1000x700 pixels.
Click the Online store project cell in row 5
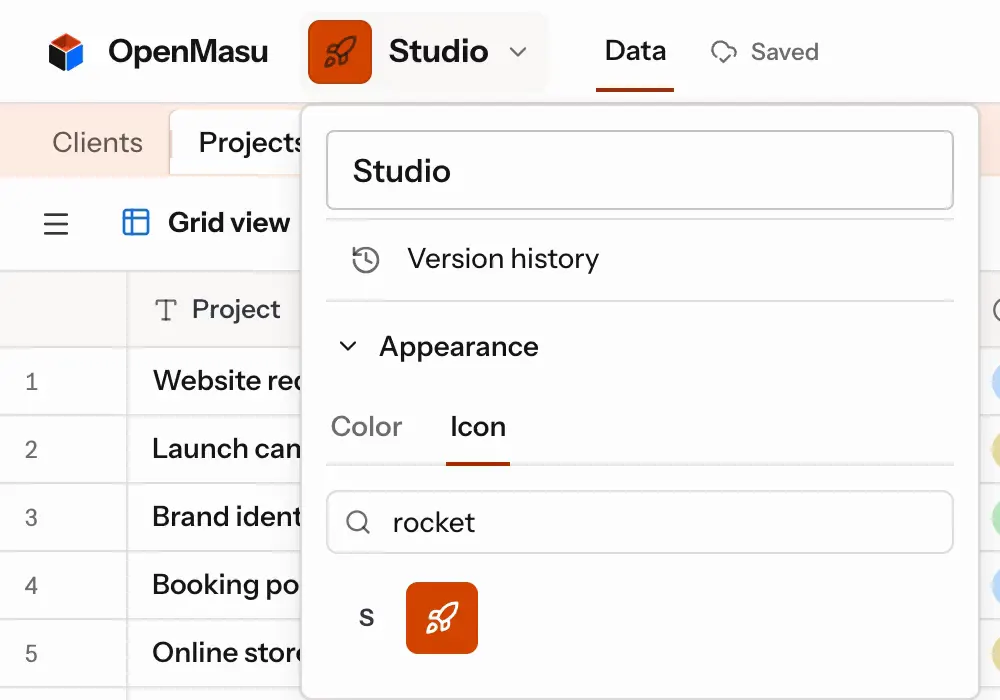pos(214,653)
